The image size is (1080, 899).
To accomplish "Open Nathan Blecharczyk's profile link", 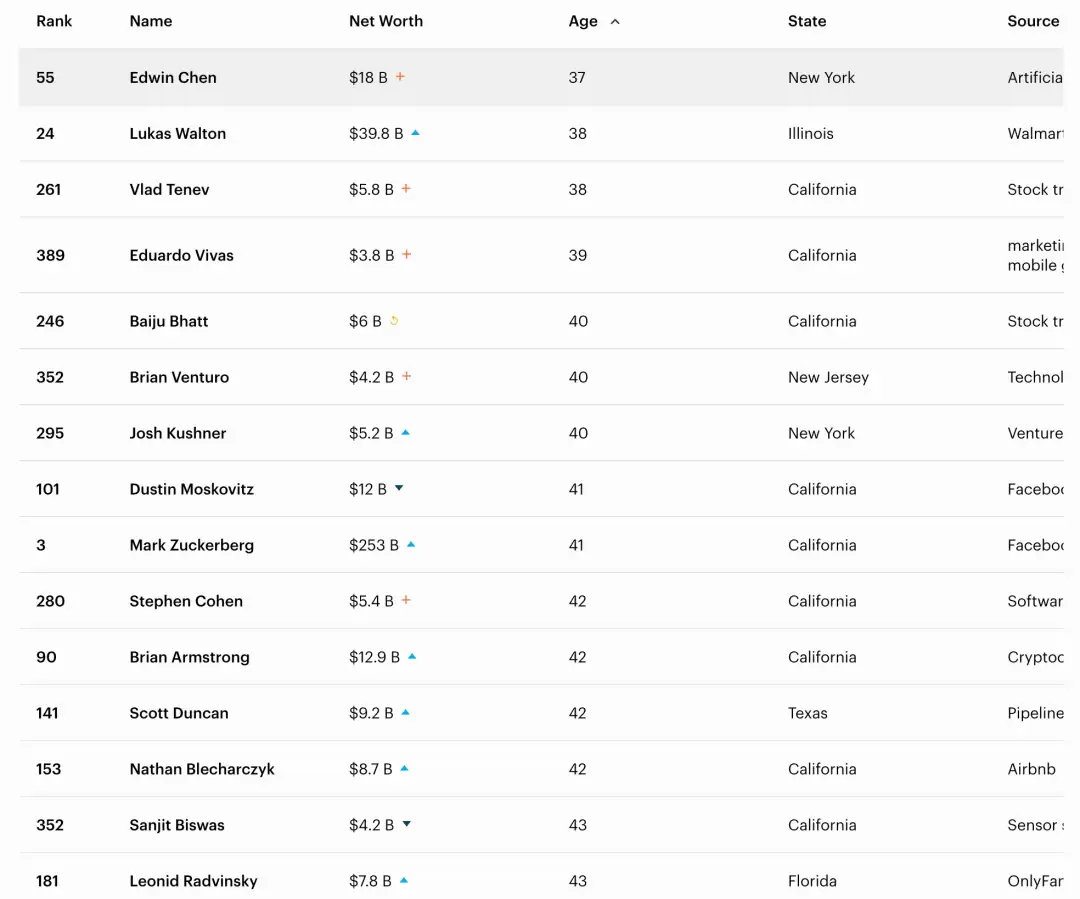I will click(202, 769).
